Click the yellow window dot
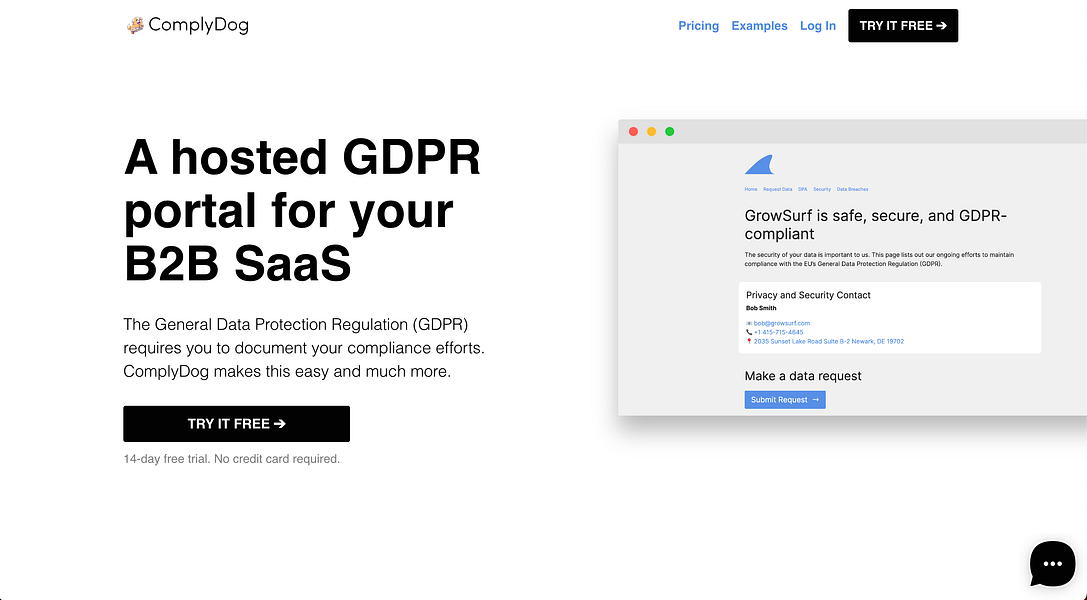Image resolution: width=1087 pixels, height=600 pixels. (651, 131)
